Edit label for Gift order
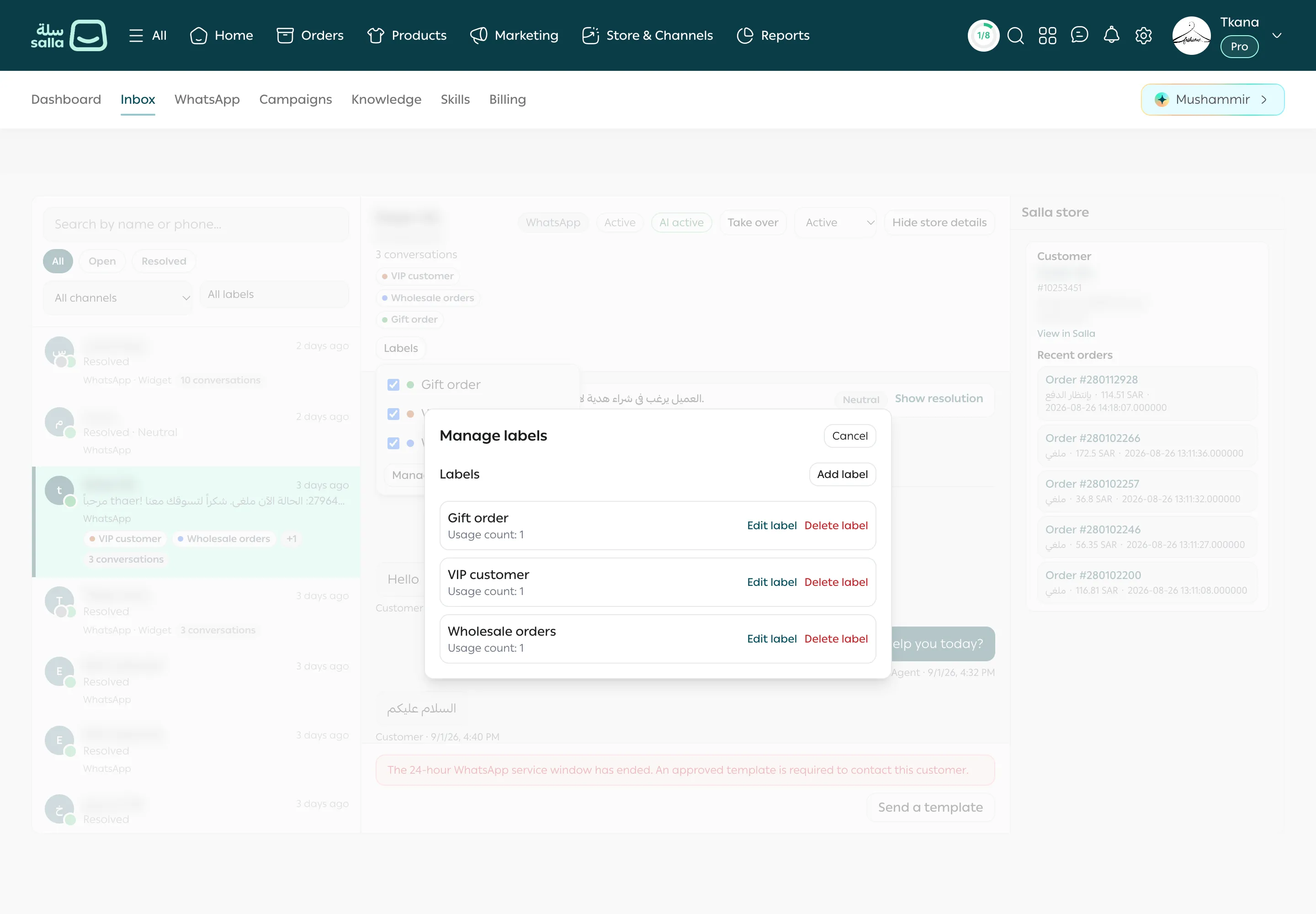The width and height of the screenshot is (1316, 914). 771,526
